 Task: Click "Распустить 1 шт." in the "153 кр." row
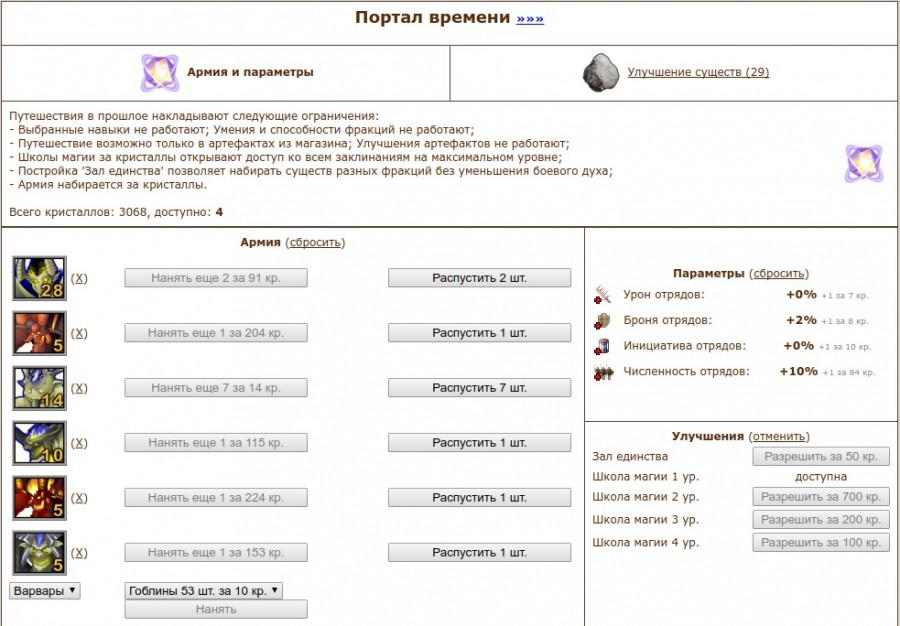(x=479, y=553)
